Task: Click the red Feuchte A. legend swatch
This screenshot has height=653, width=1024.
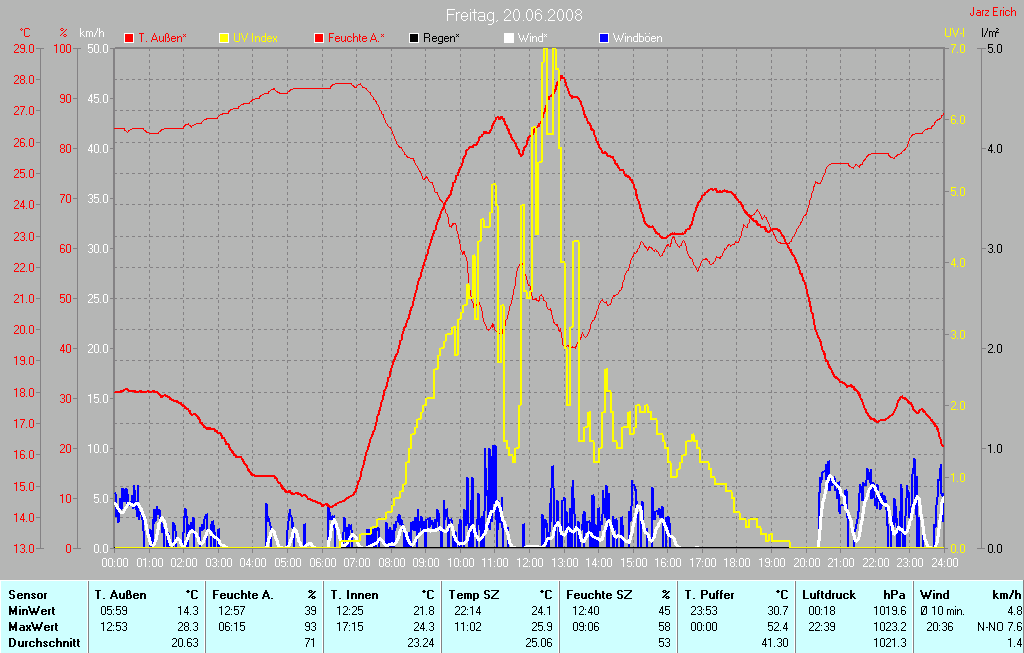Action: click(320, 38)
